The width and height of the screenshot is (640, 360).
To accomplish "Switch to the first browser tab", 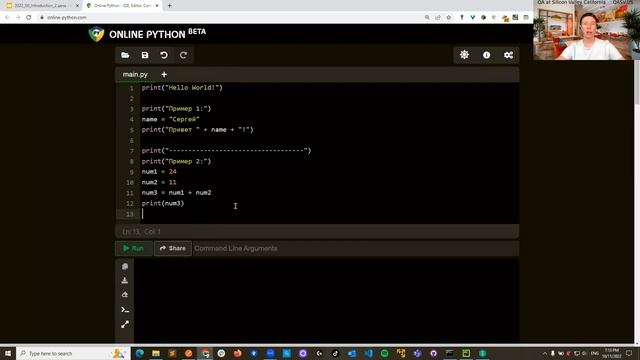I will tap(41, 6).
